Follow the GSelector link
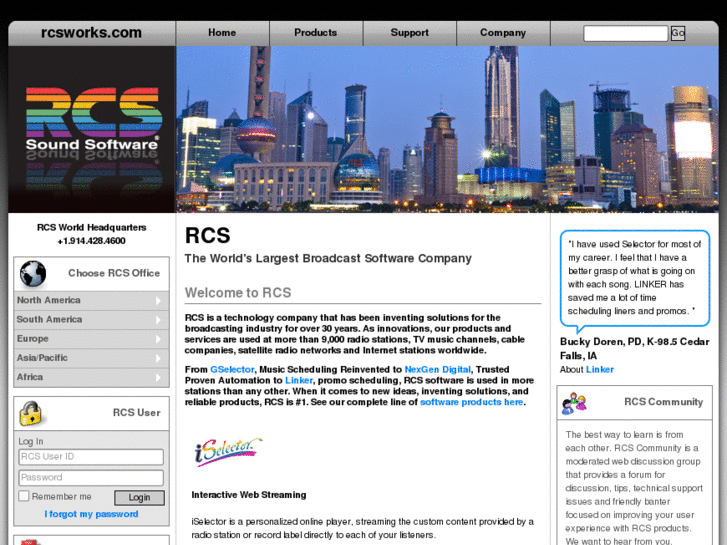Image resolution: width=727 pixels, height=545 pixels. pyautogui.click(x=232, y=370)
